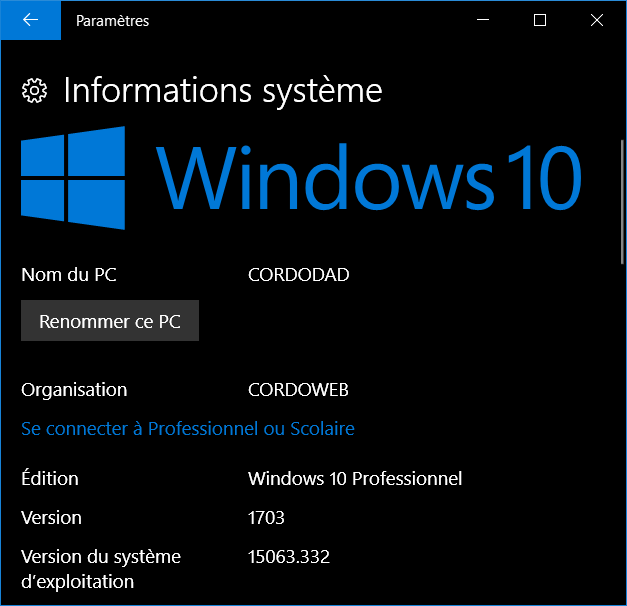The height and width of the screenshot is (606, 627).
Task: Minimize the Paramètres window
Action: tap(483, 20)
